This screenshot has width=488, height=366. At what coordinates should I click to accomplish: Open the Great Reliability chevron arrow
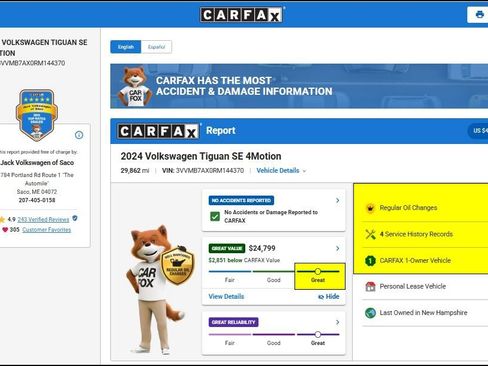[337, 322]
